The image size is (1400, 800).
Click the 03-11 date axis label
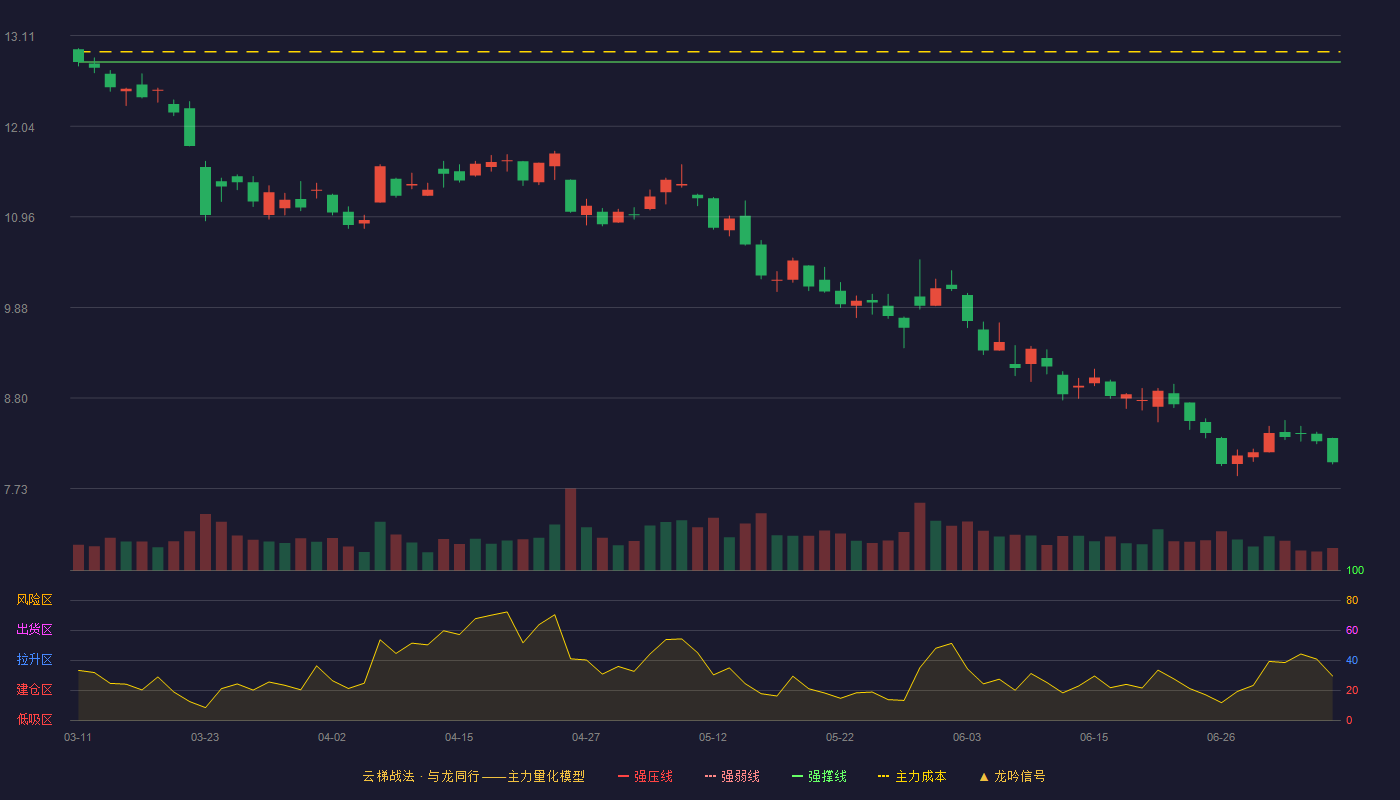[78, 737]
